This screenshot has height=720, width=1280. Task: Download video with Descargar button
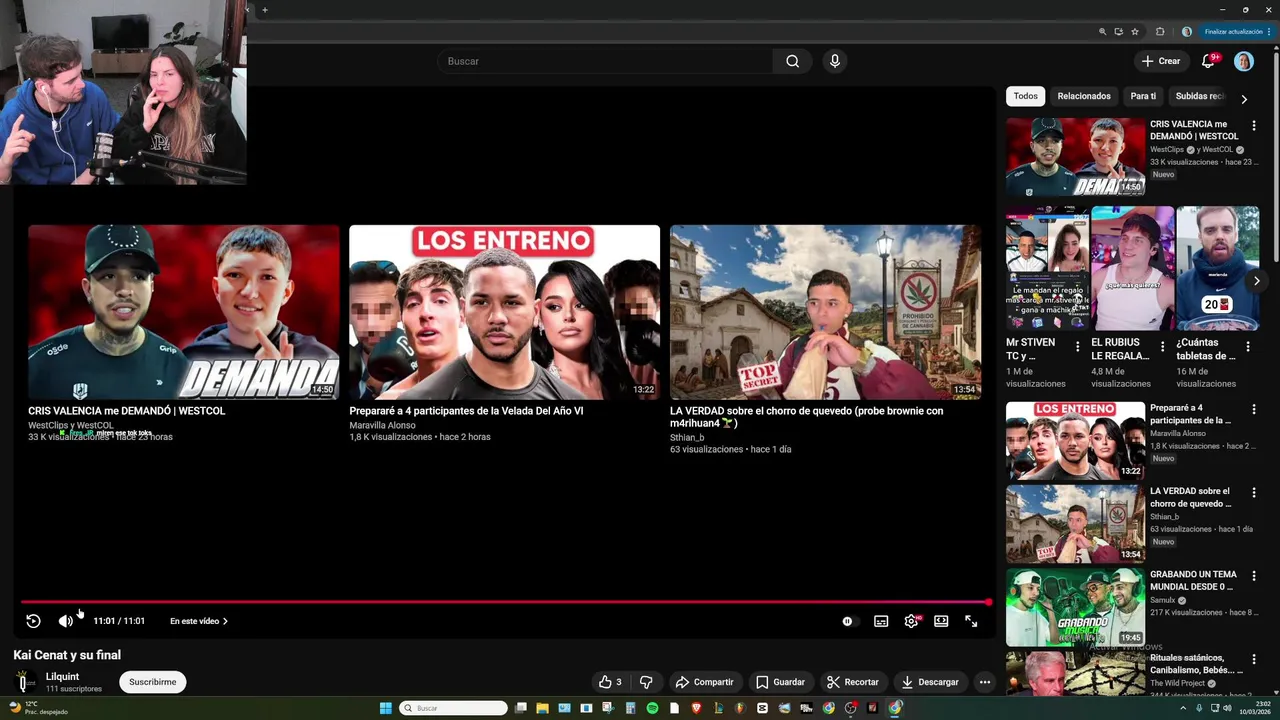(x=929, y=682)
